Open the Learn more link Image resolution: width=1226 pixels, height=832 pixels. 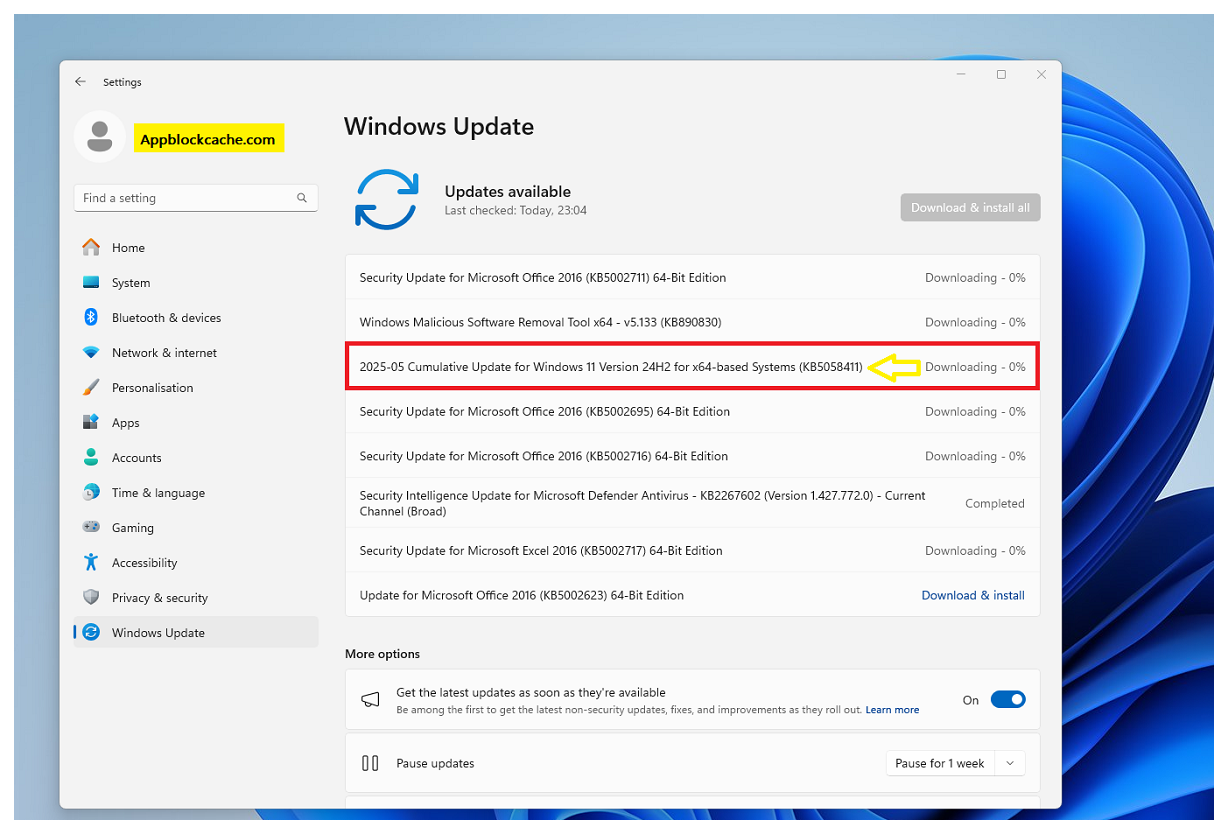point(892,710)
